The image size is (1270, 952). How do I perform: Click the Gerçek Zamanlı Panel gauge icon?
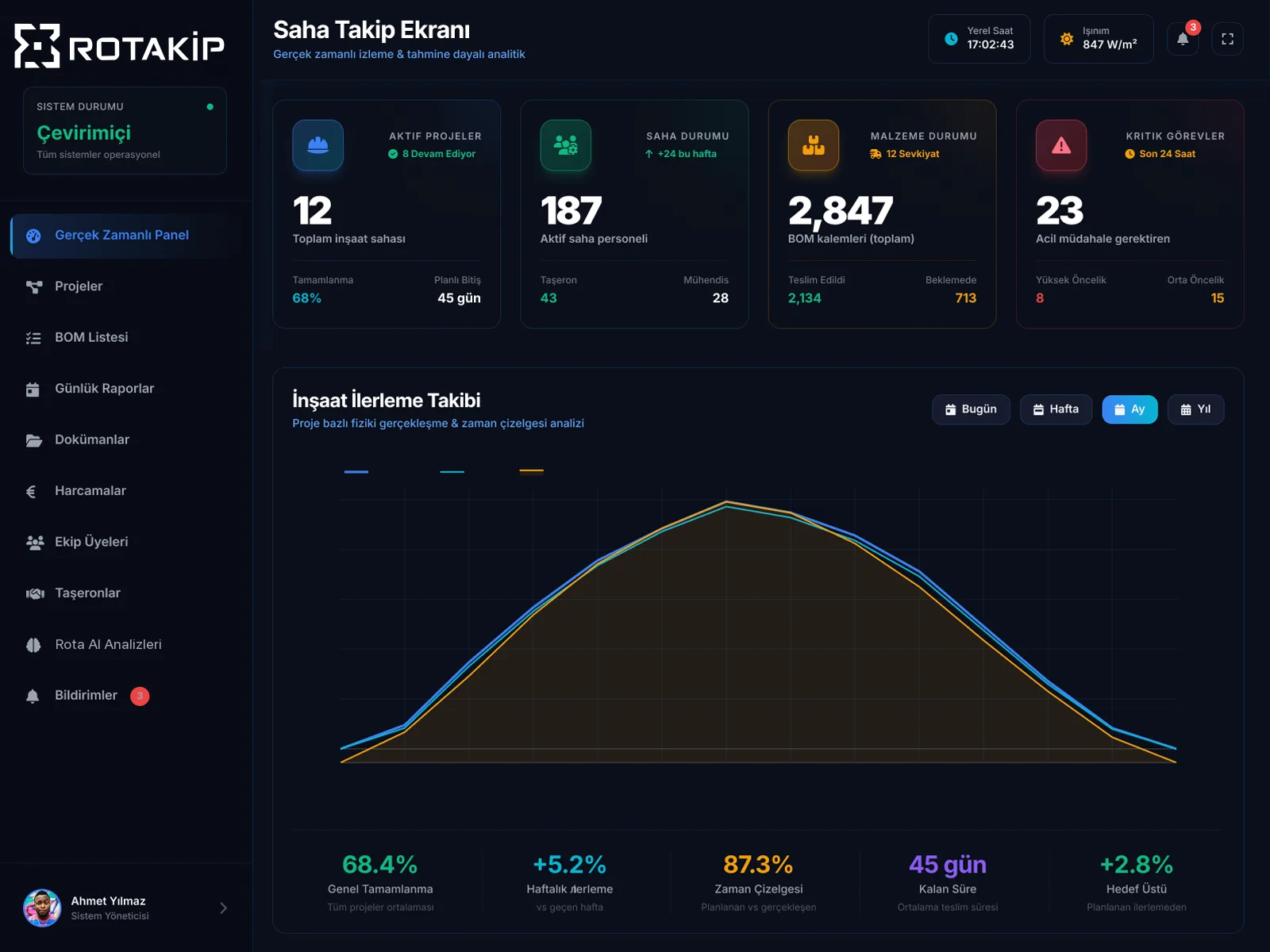coord(33,236)
